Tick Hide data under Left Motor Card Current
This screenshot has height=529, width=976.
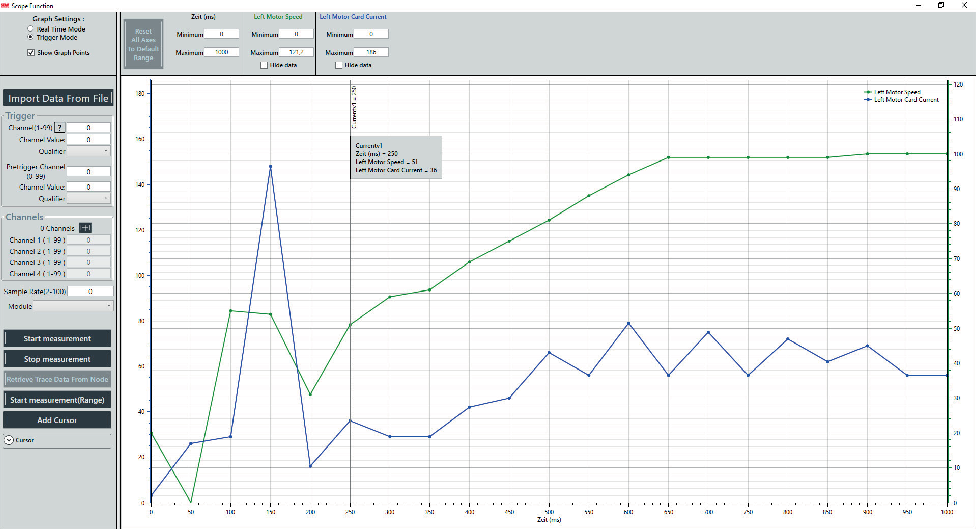(x=338, y=65)
